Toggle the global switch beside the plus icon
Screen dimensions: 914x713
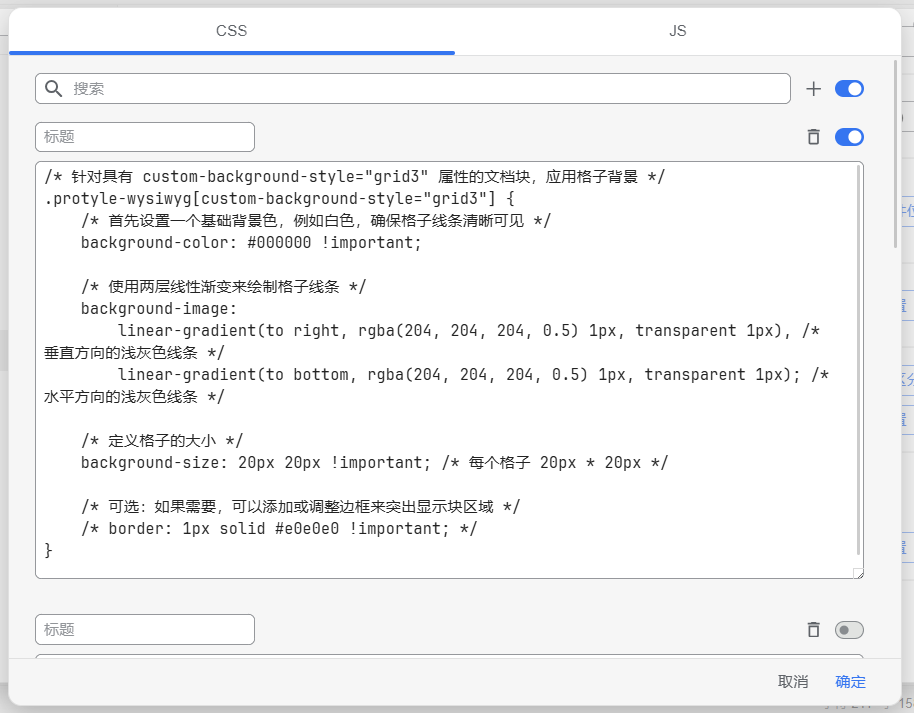[x=849, y=89]
